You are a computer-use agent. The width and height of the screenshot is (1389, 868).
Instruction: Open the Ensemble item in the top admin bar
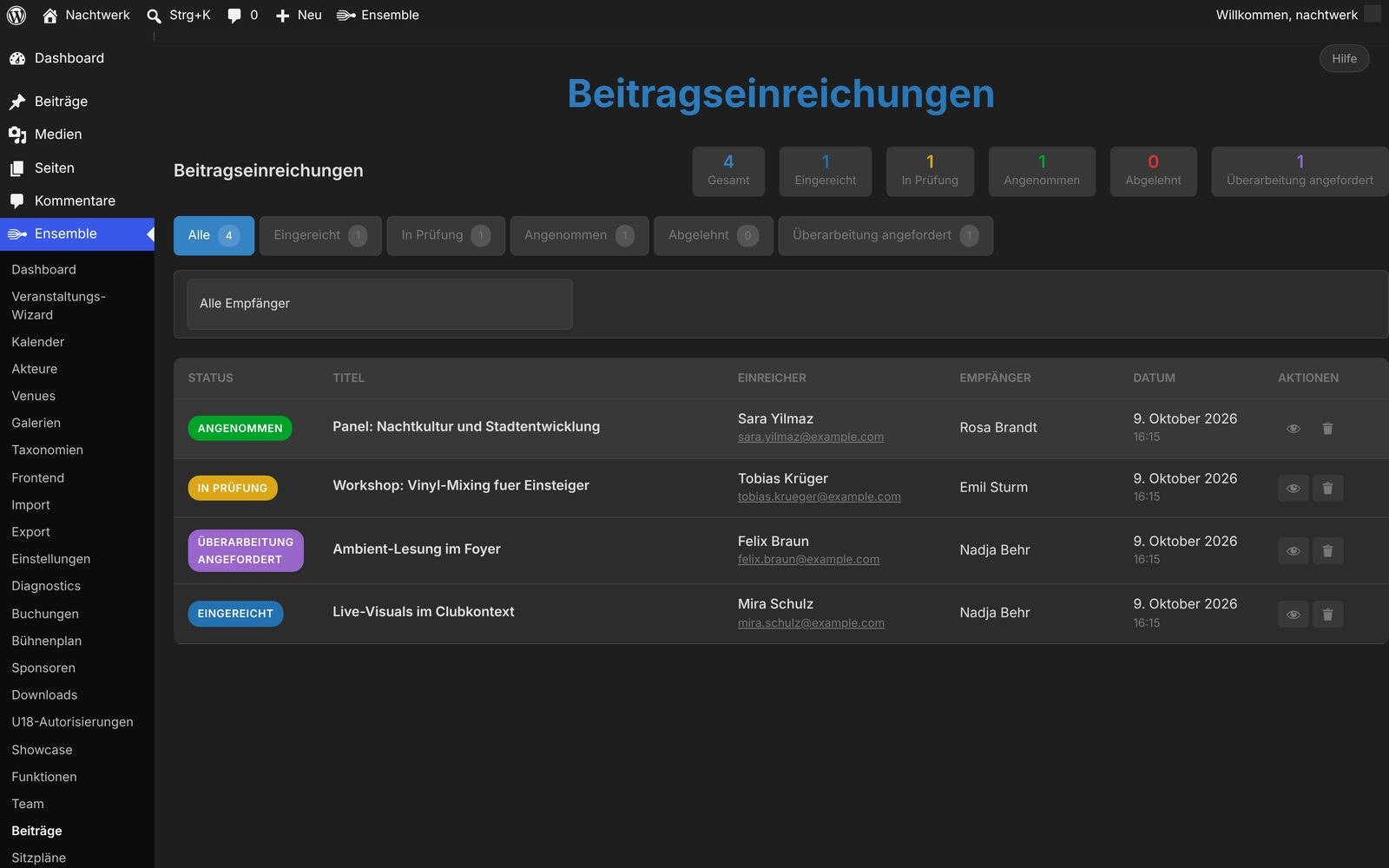pos(378,15)
